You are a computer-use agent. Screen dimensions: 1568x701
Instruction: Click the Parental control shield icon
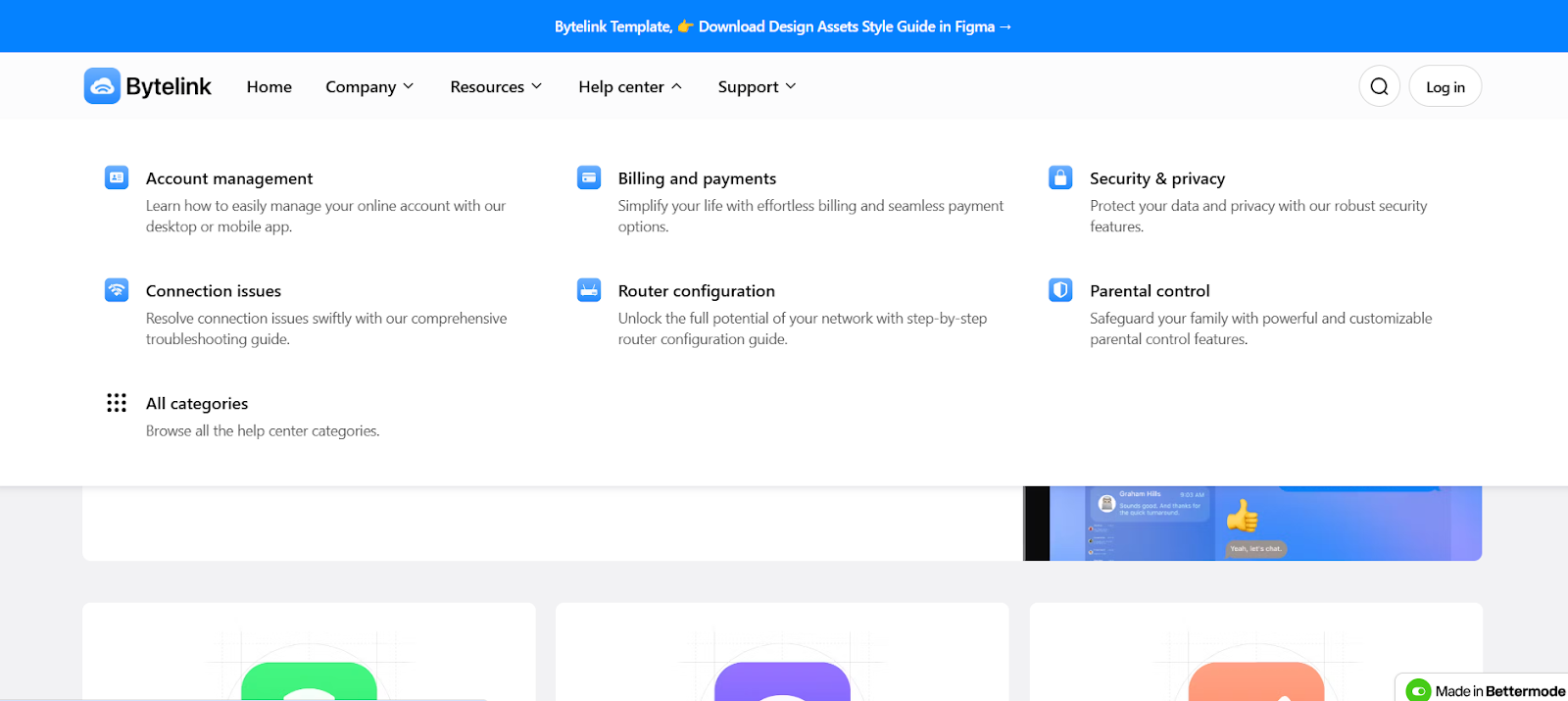(1060, 290)
